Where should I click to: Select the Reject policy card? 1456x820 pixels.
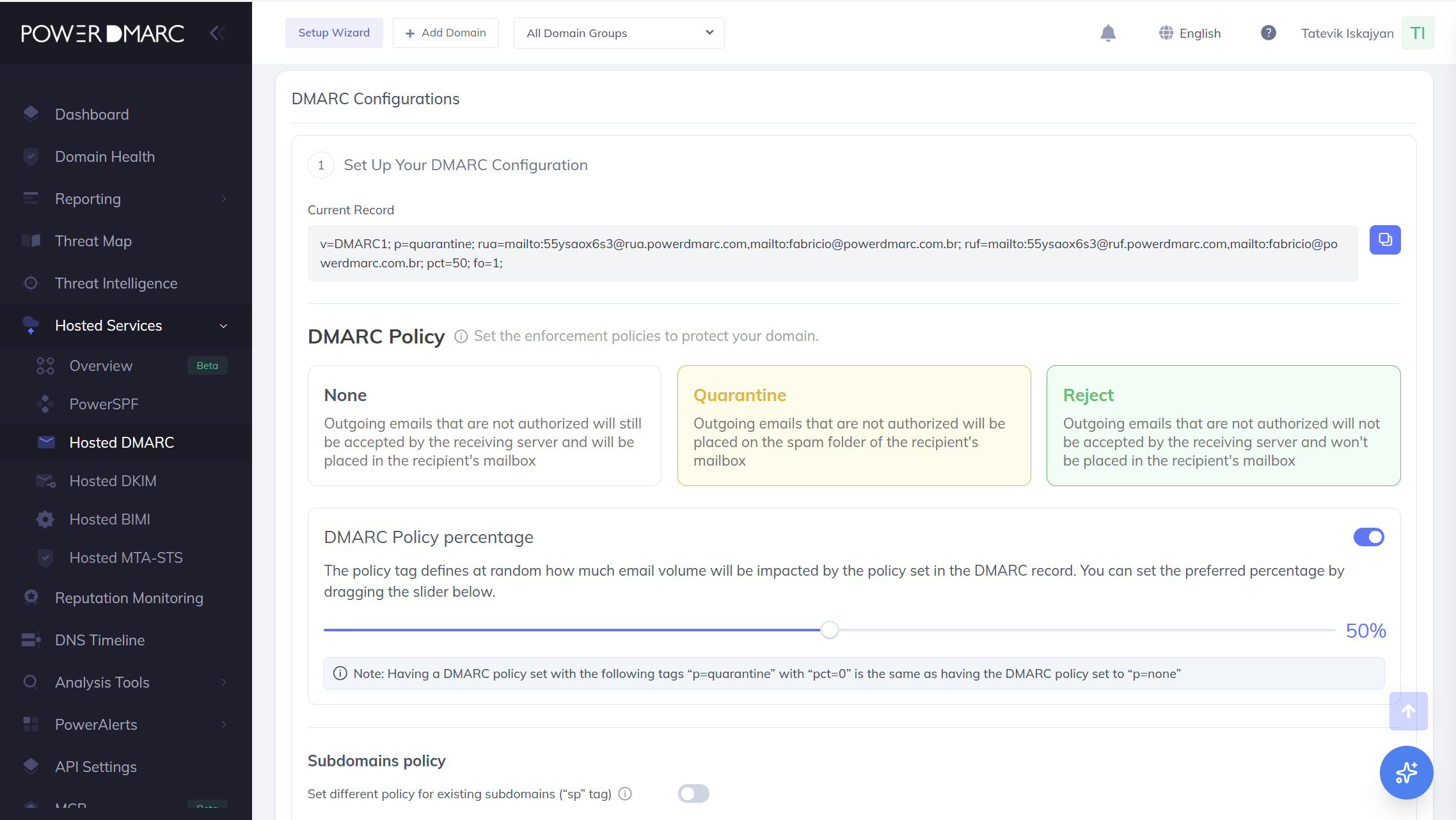(x=1224, y=425)
